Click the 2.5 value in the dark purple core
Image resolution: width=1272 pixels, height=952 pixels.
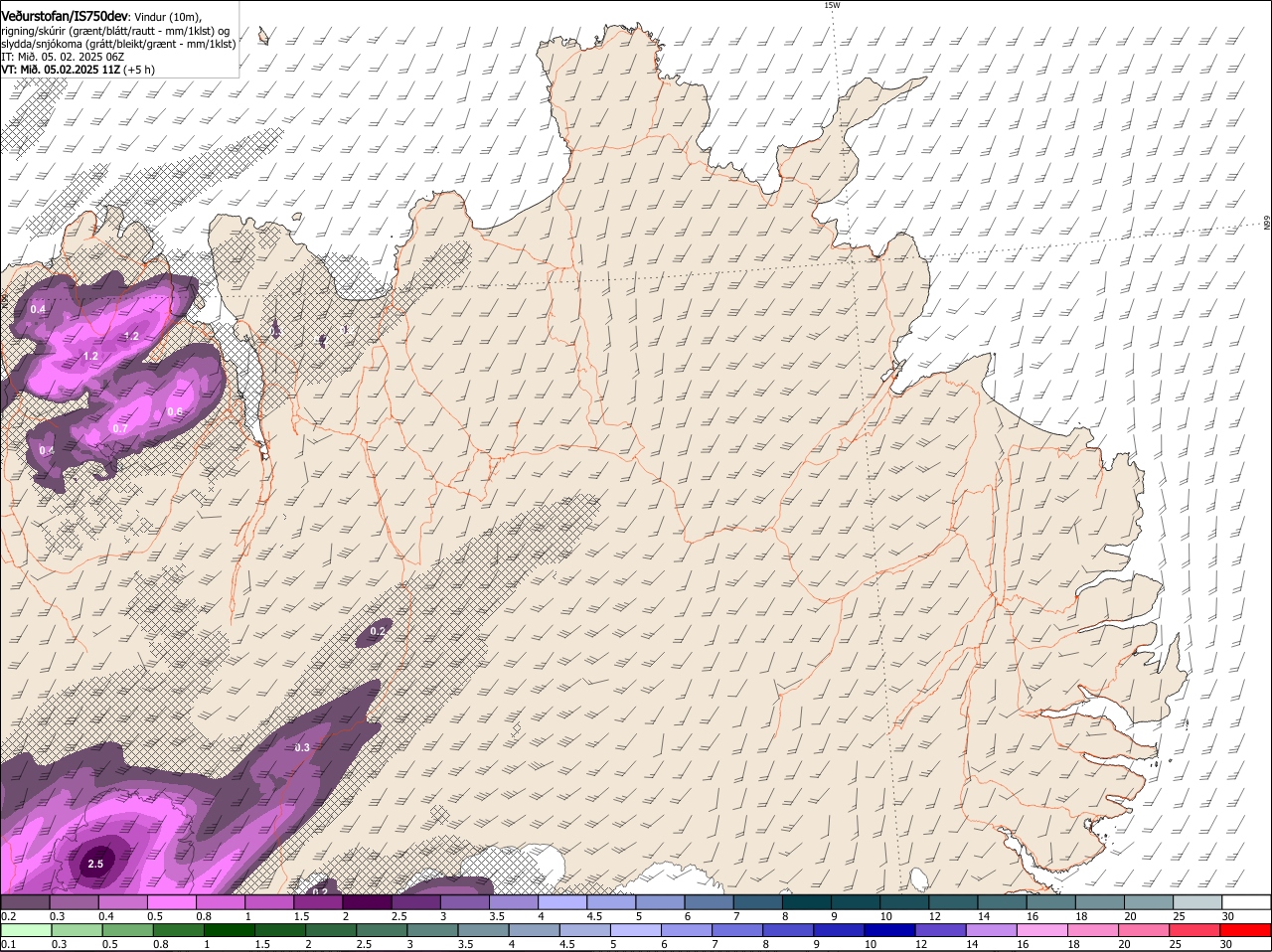(x=95, y=865)
